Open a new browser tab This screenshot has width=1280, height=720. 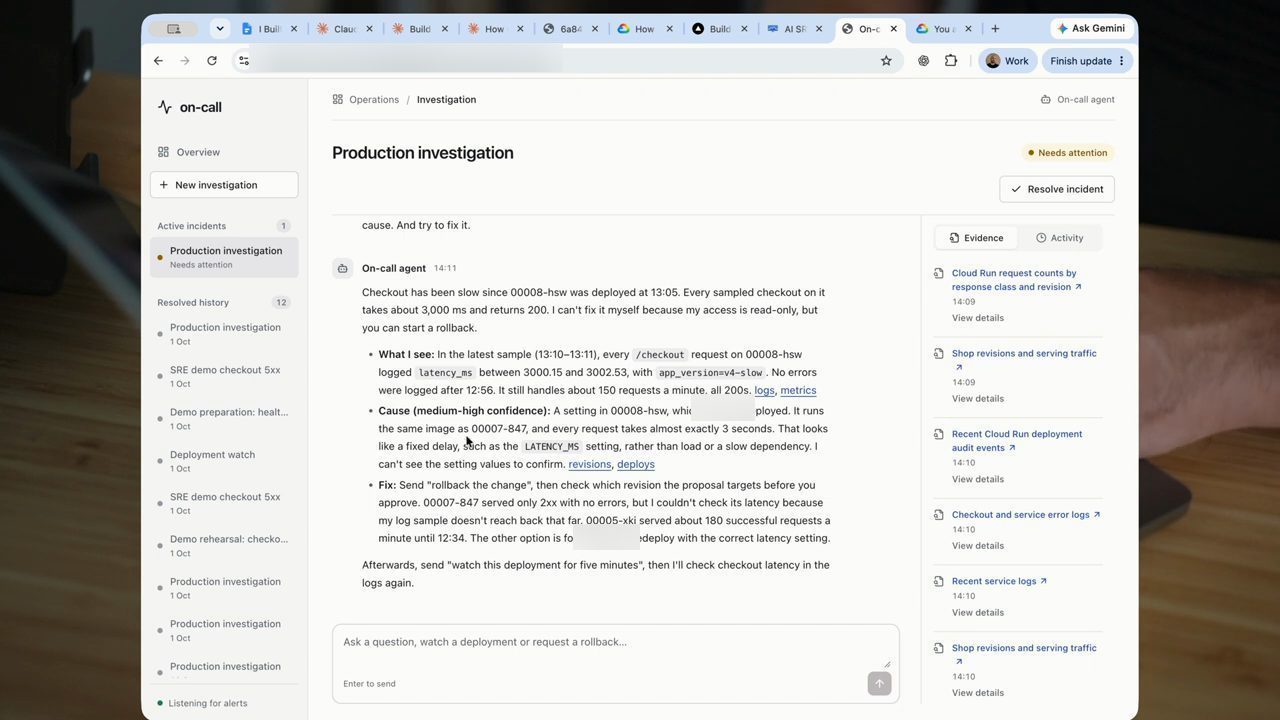[x=995, y=29]
